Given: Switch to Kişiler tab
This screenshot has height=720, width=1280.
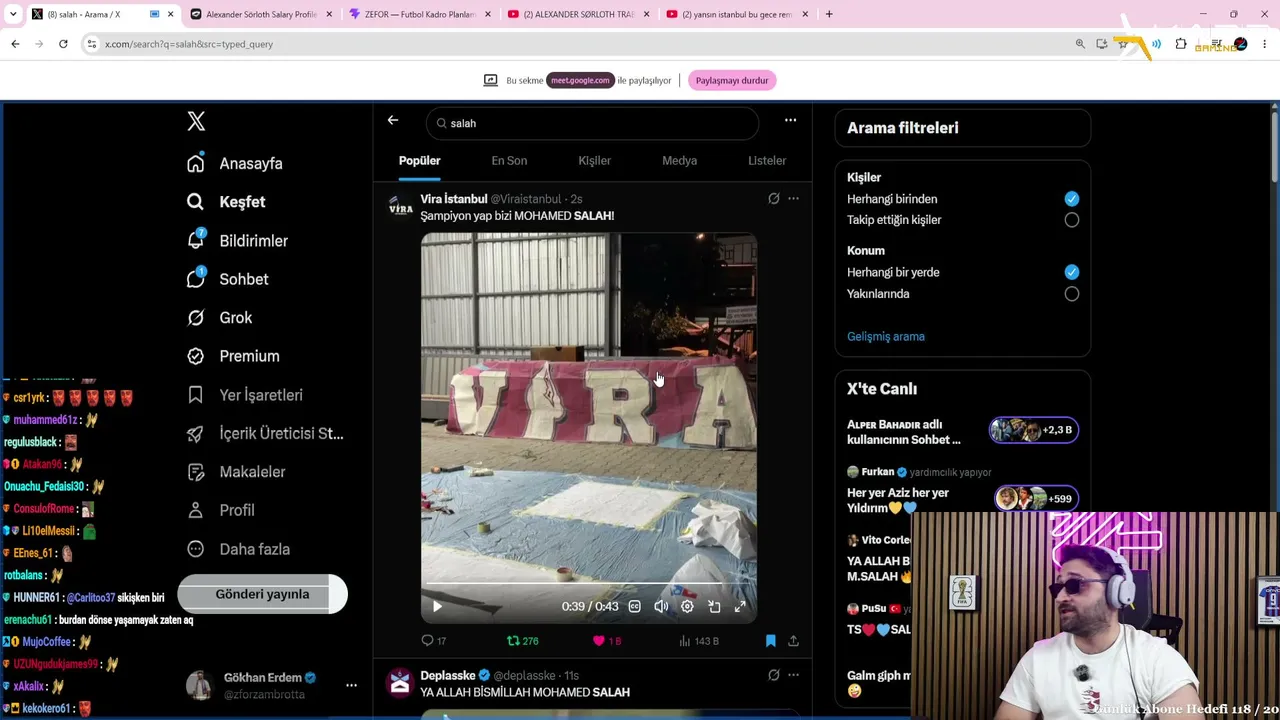Looking at the screenshot, I should 594,161.
